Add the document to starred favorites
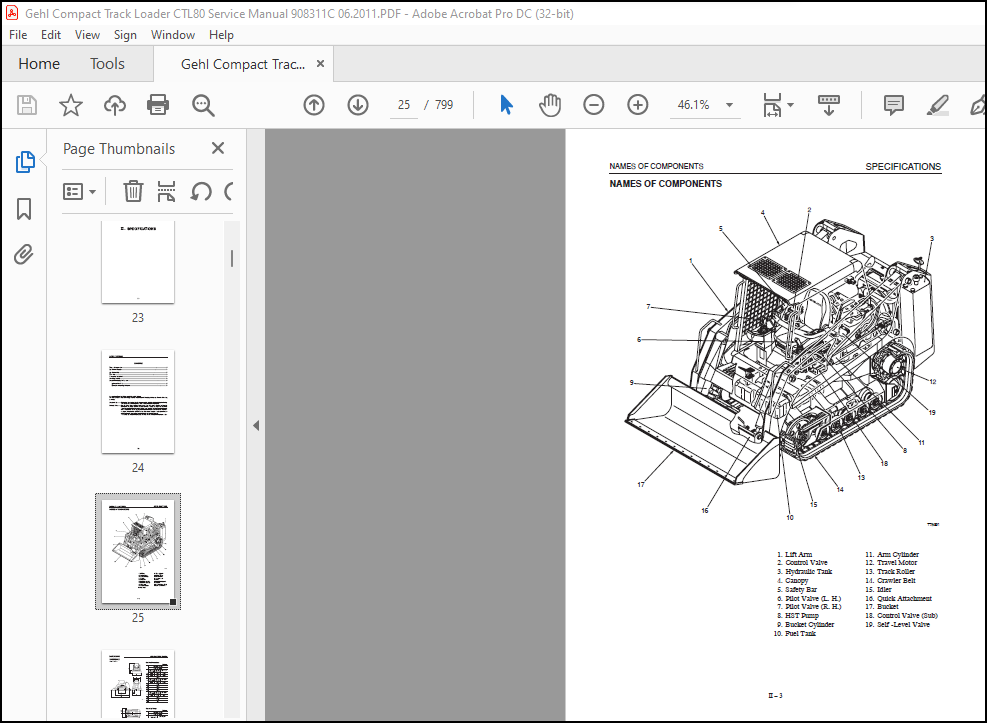The height and width of the screenshot is (723, 987). pos(70,105)
